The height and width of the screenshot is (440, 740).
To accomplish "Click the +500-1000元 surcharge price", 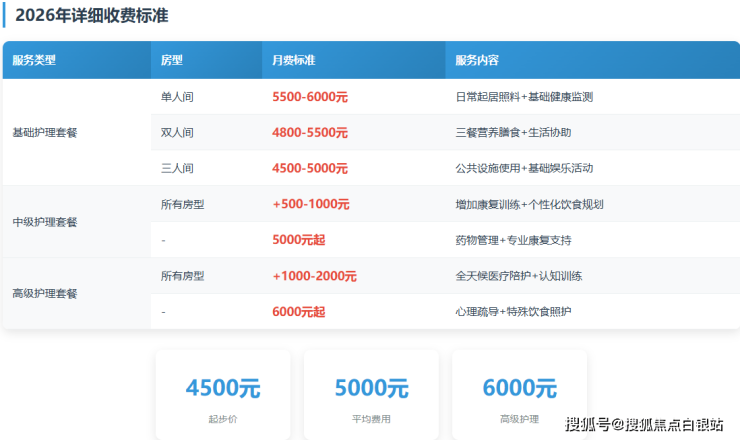I will point(311,204).
